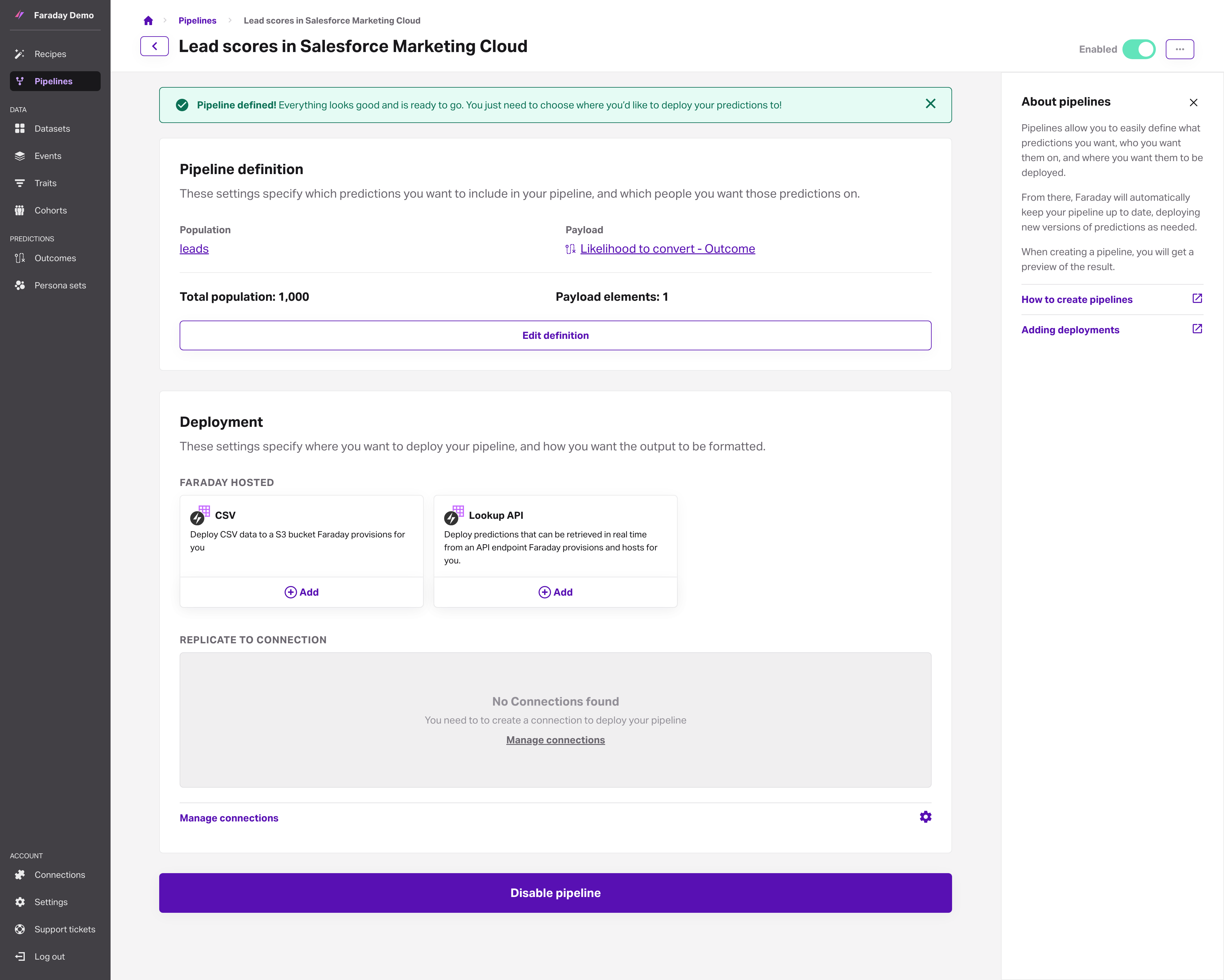Click the Pipelines branch icon in sidebar
1224x980 pixels.
coord(20,81)
